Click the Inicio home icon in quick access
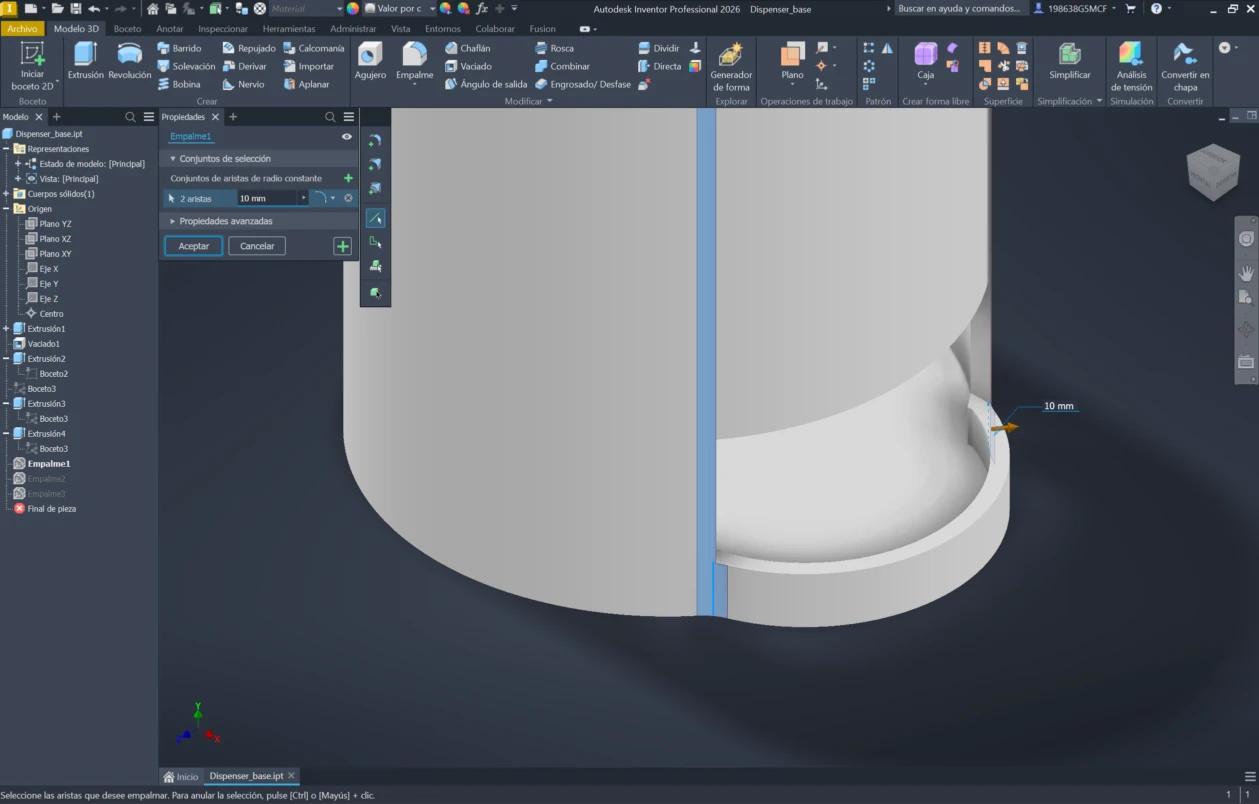The height and width of the screenshot is (804, 1259). (152, 8)
